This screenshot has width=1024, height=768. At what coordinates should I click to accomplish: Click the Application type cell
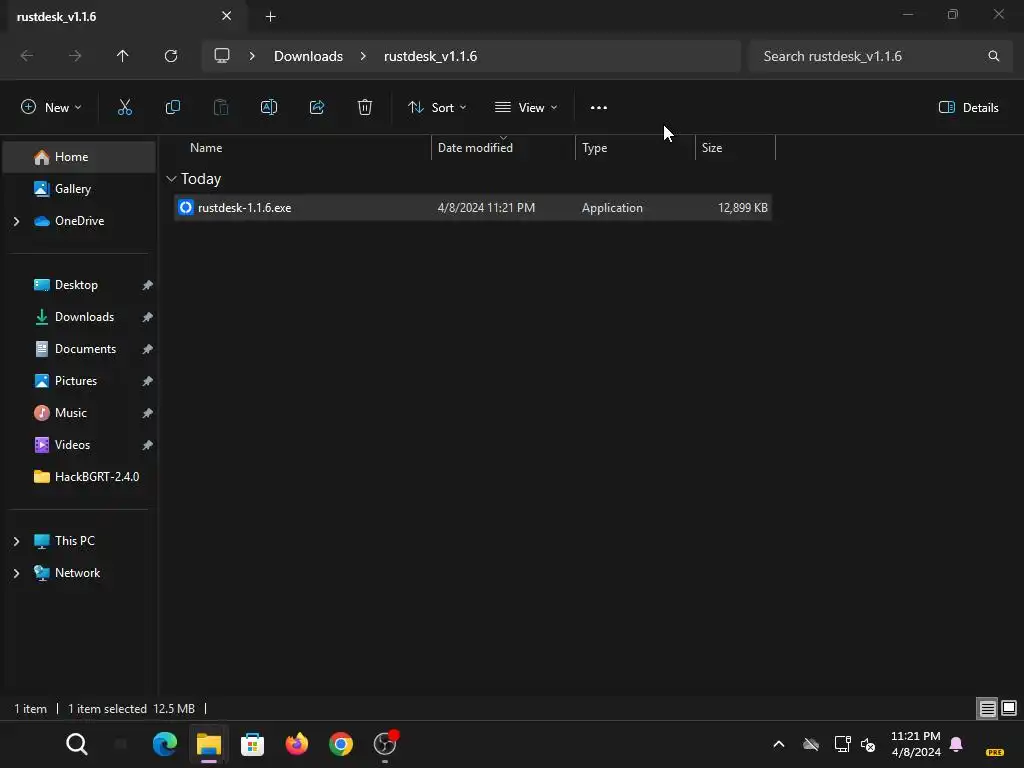612,208
